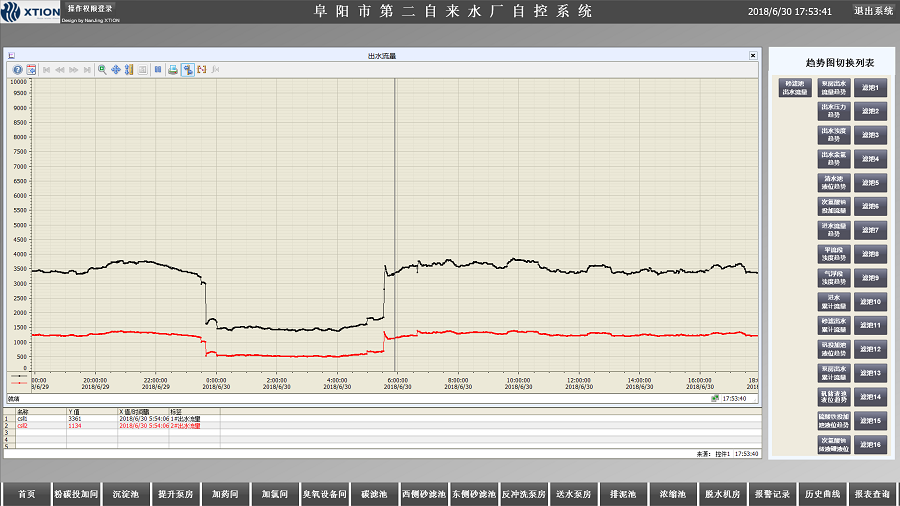Screen dimensions: 900x506
Task: Select 滤池9 trend button
Action: tap(870, 278)
